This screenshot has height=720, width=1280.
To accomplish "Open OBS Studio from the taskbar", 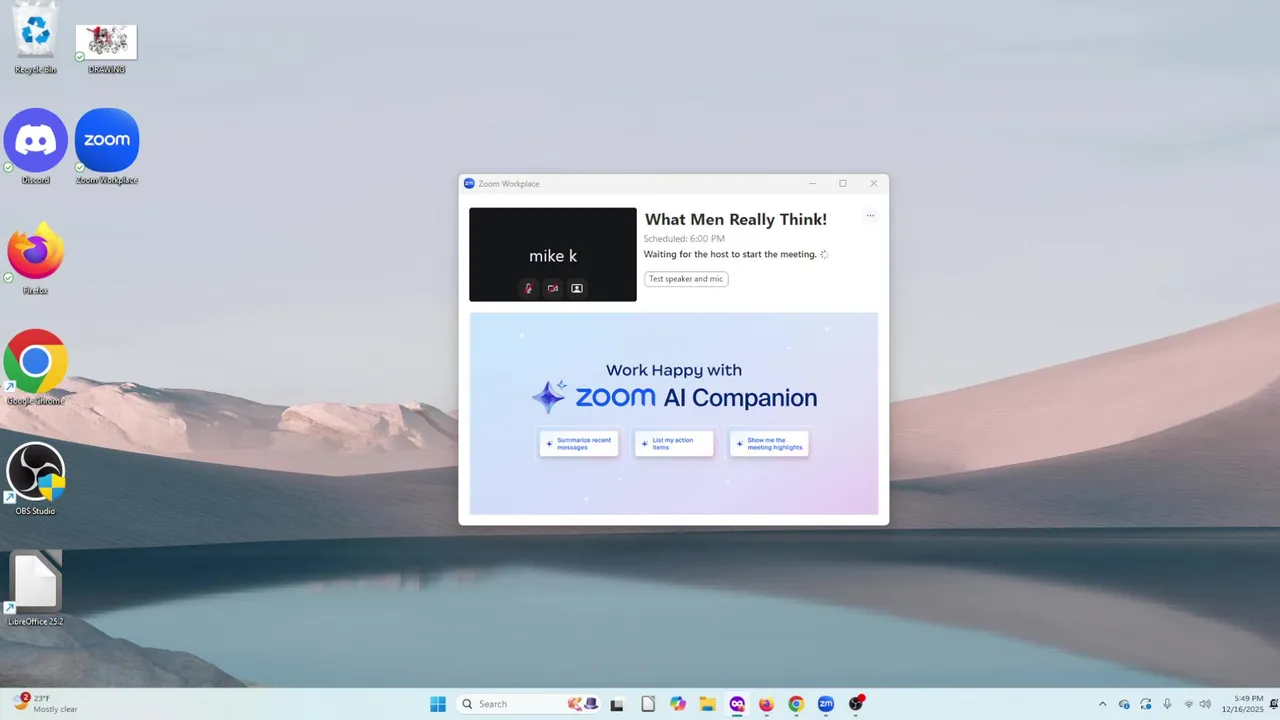I will coord(856,704).
